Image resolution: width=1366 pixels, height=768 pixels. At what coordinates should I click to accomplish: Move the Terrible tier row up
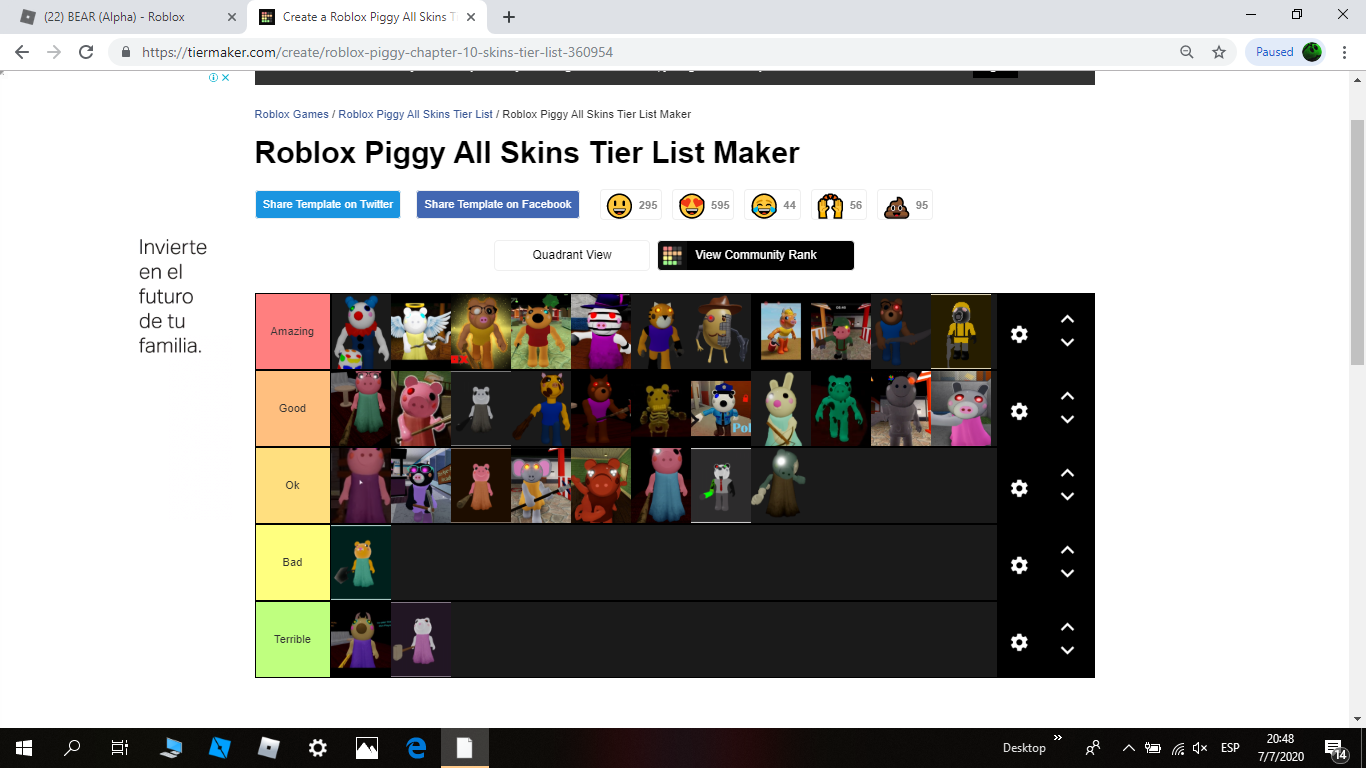(1067, 627)
